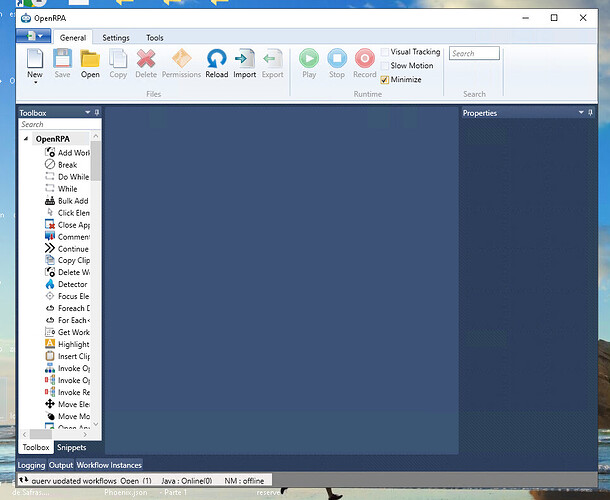Open the New button dropdown arrow

(x=35, y=82)
